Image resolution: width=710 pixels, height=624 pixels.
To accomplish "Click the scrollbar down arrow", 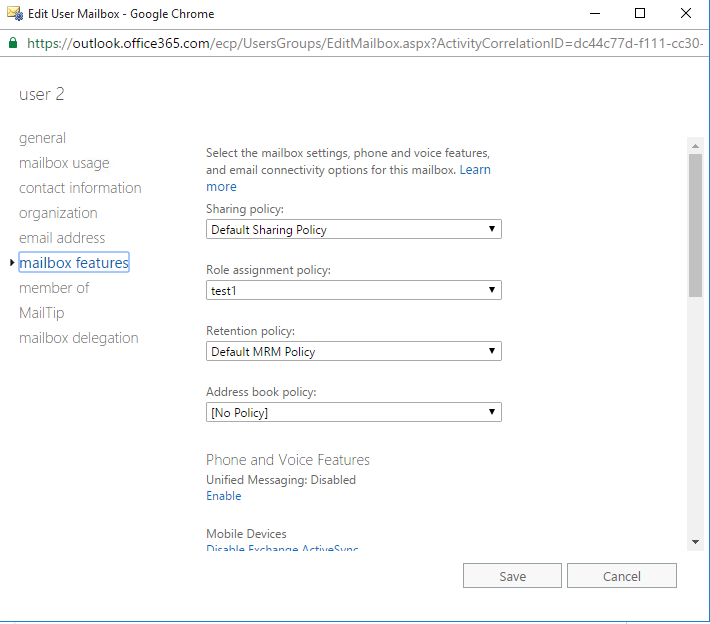I will (695, 542).
